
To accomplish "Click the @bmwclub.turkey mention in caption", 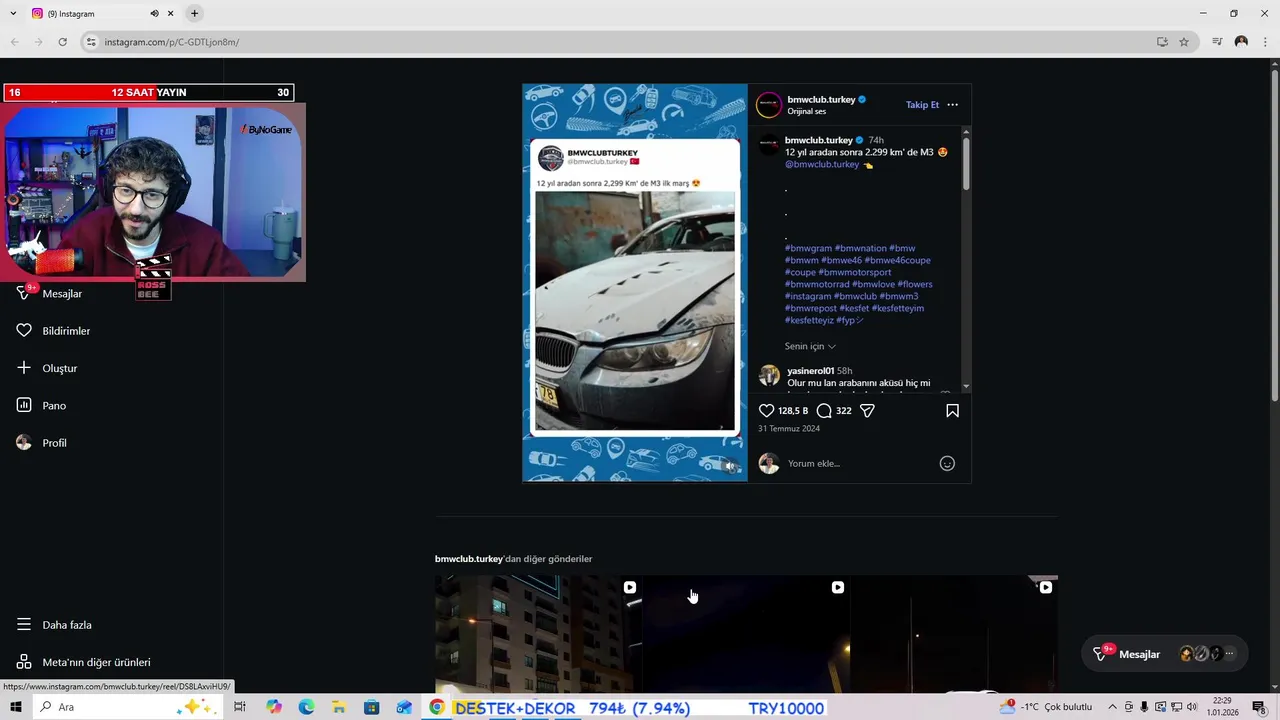I will (x=822, y=164).
